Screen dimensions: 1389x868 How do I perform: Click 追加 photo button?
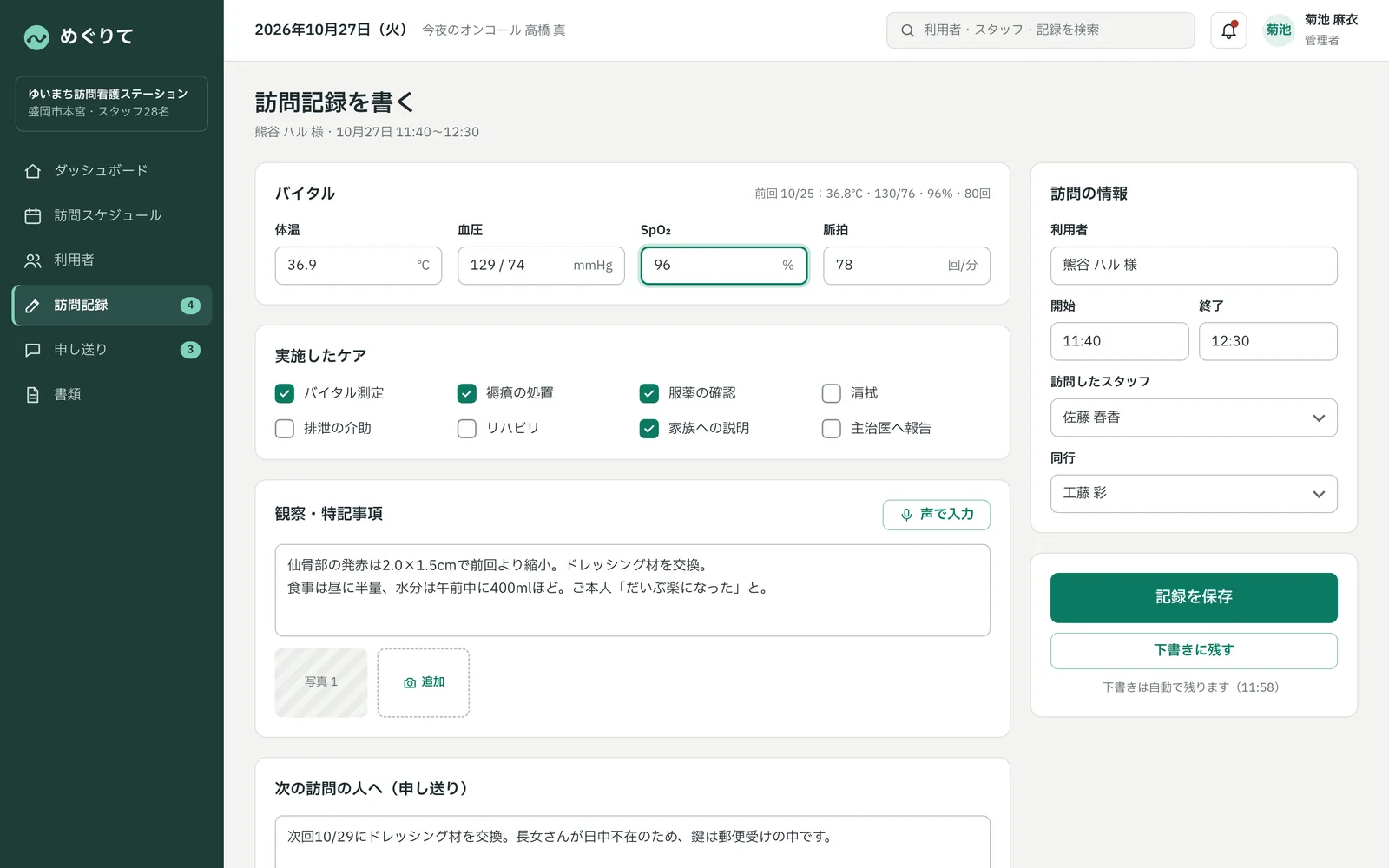pyautogui.click(x=424, y=683)
